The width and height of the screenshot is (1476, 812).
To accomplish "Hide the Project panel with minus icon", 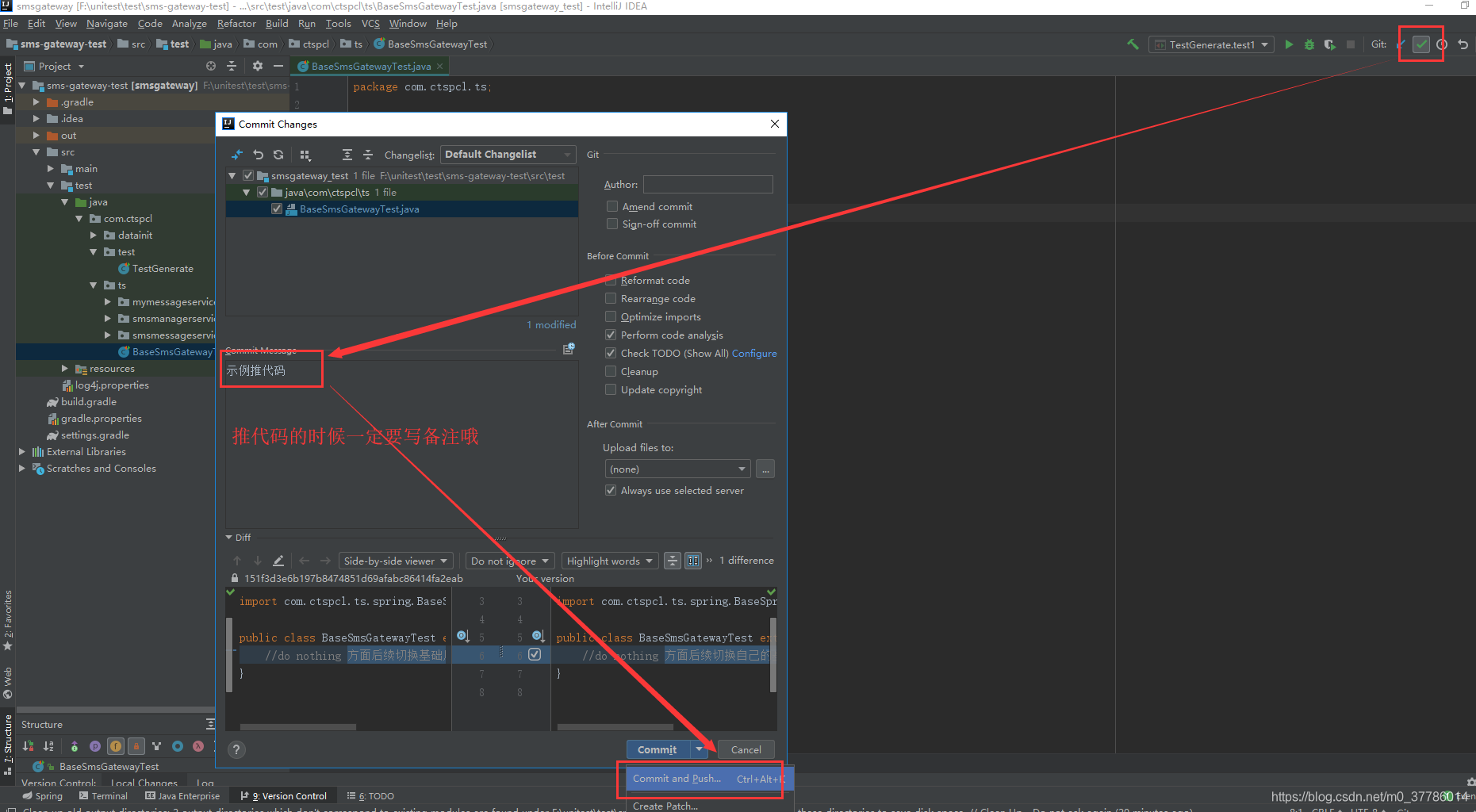I will click(278, 66).
